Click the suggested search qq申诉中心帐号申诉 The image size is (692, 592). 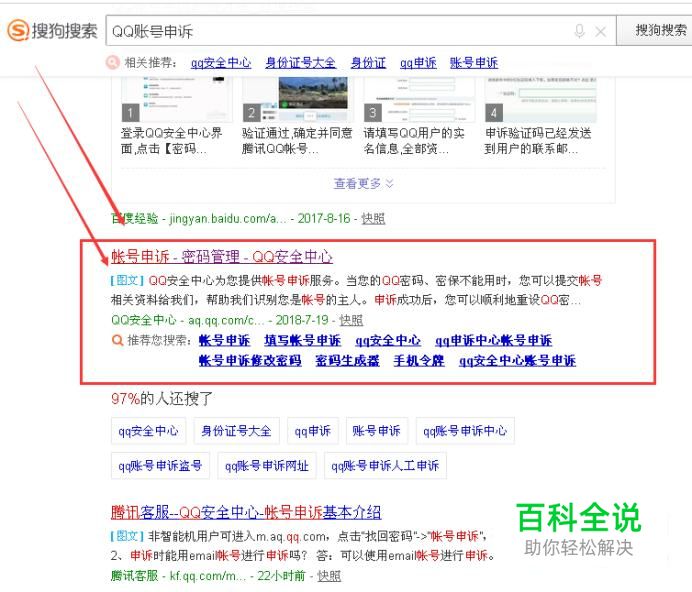click(493, 340)
